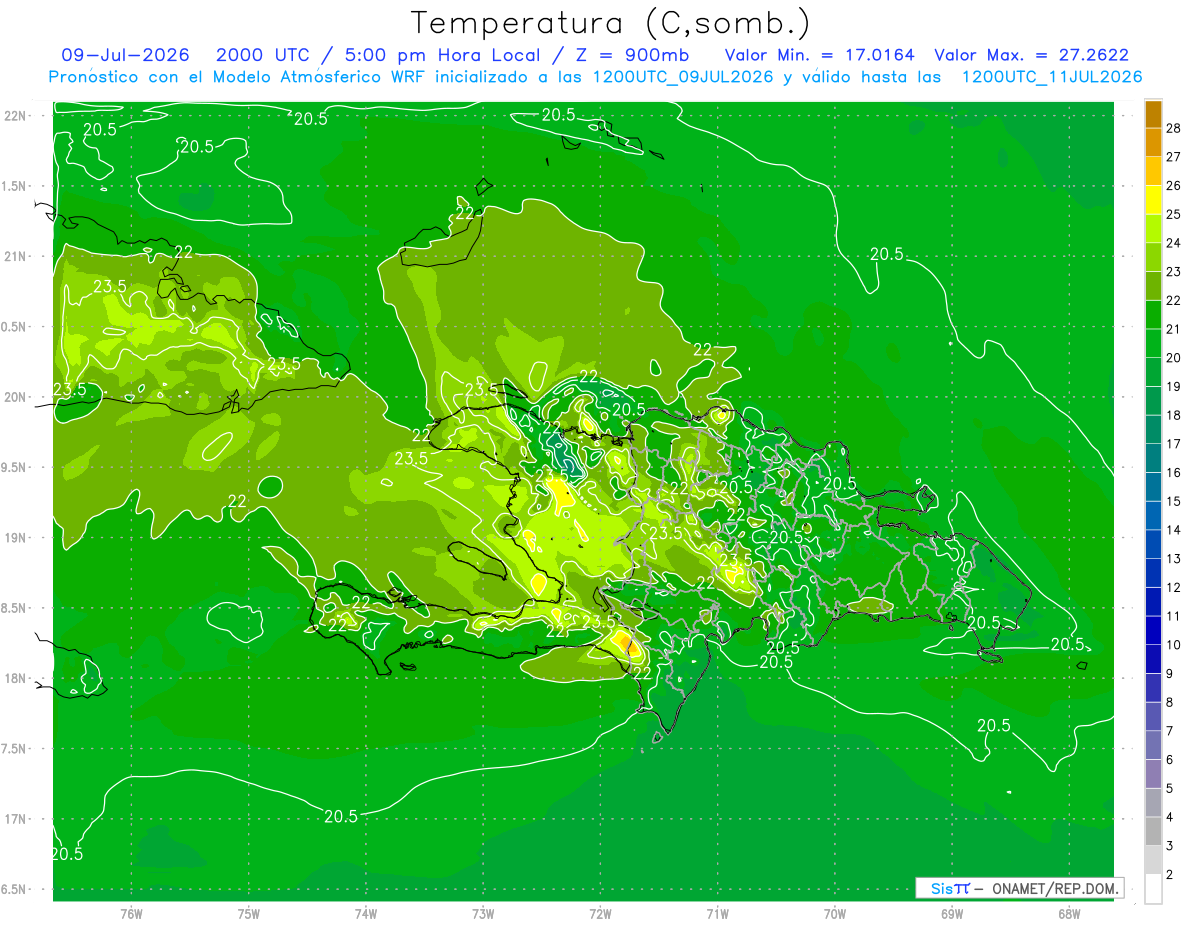Click the 'Valor Min. = 17.0164' text
Viewport: 1200px width, 927px height.
(x=820, y=55)
